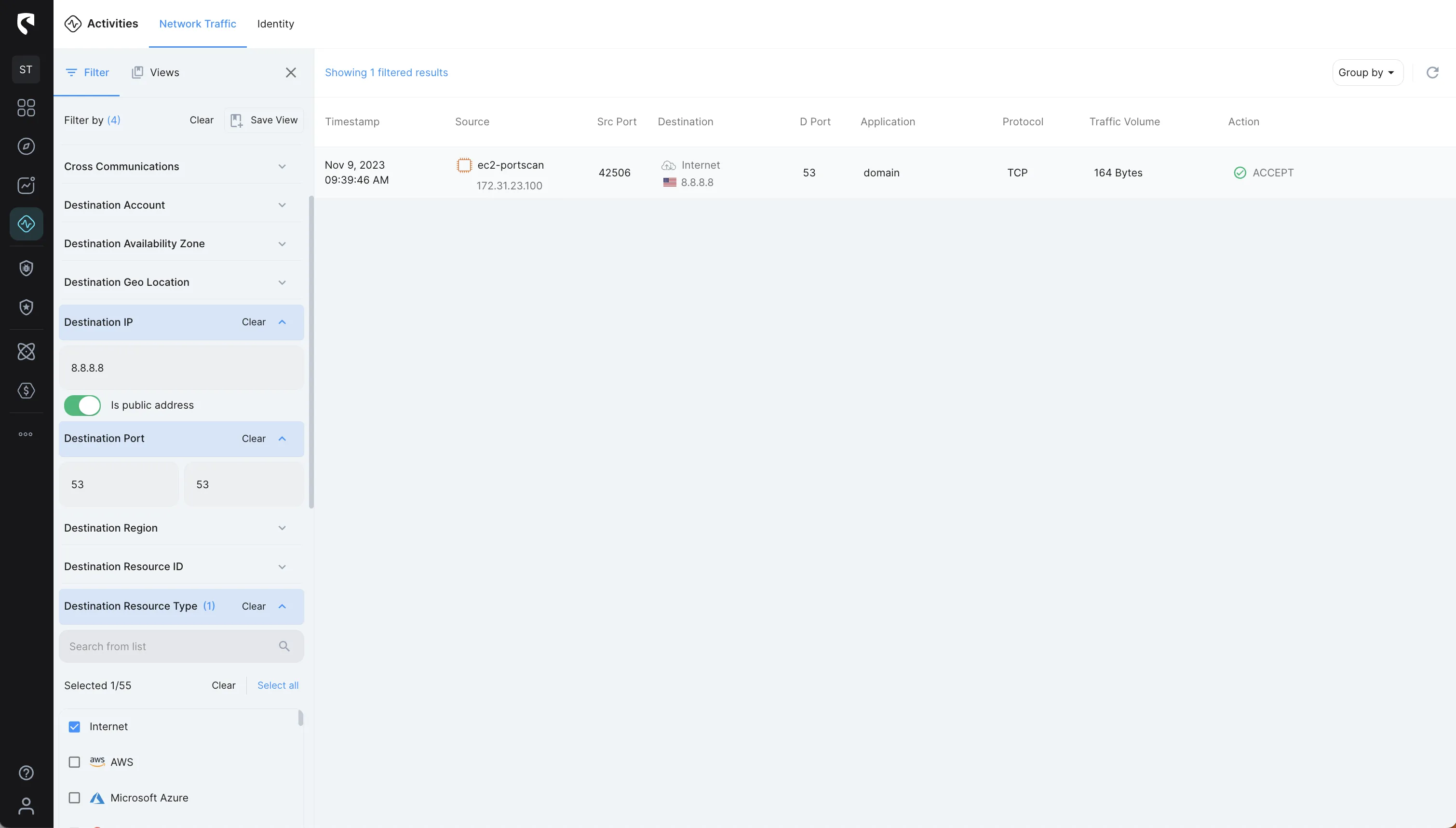Click the search magnifier in resource type list

[284, 646]
